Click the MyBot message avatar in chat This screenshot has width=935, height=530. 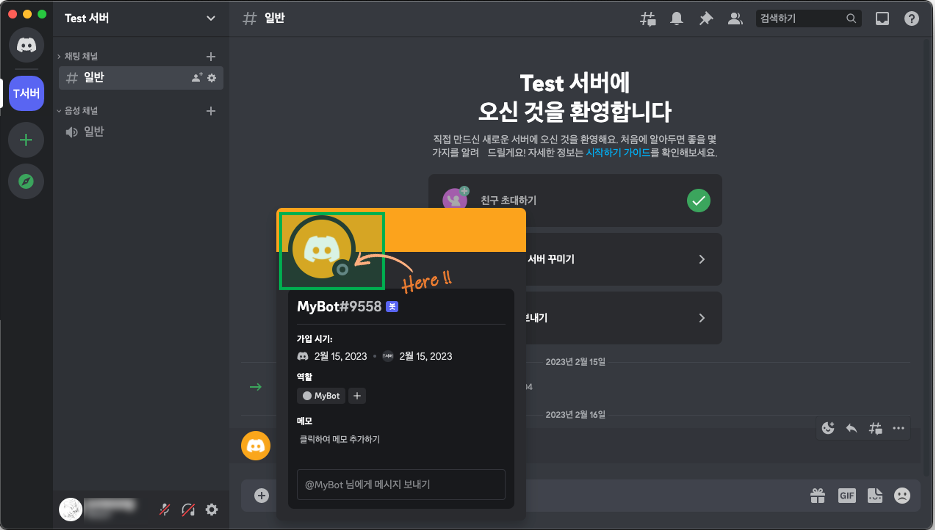(x=256, y=446)
